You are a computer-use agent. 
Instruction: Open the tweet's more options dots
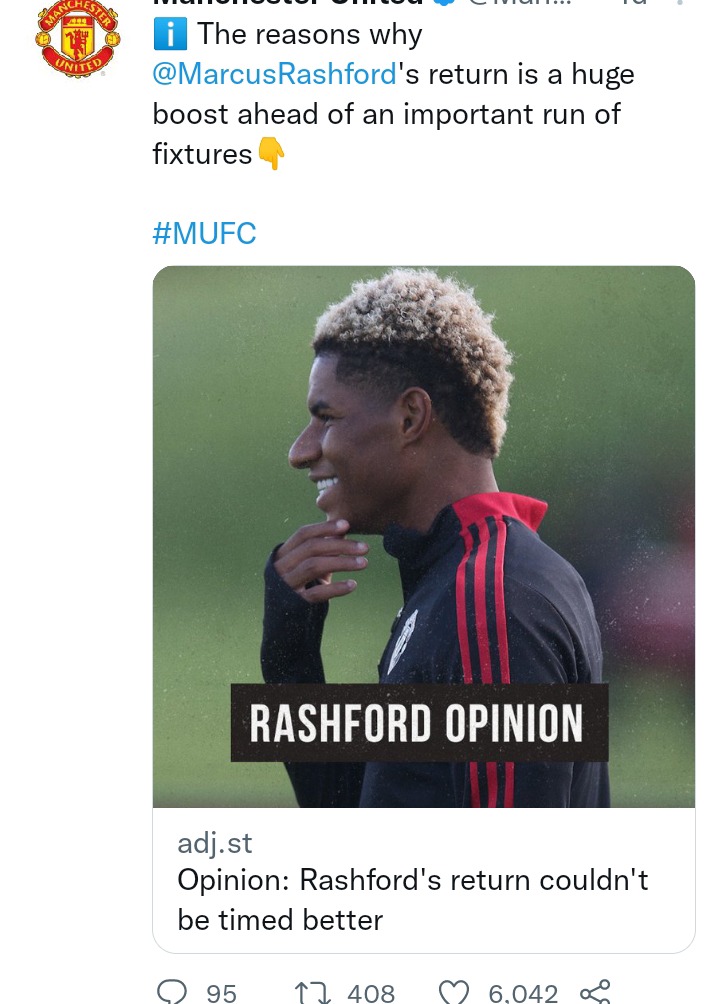coord(680,3)
